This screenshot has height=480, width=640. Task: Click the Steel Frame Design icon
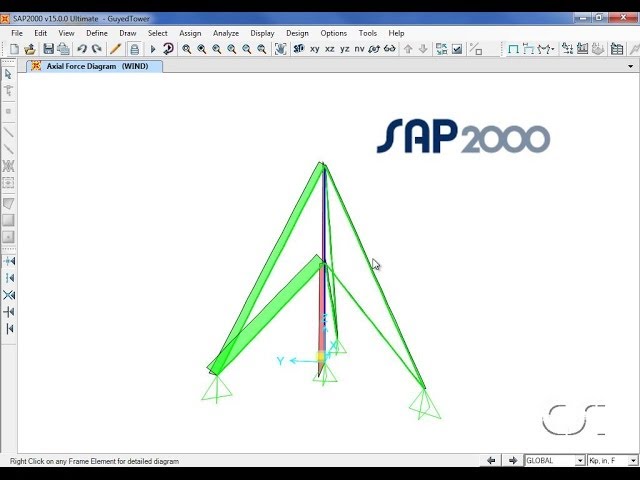click(582, 49)
